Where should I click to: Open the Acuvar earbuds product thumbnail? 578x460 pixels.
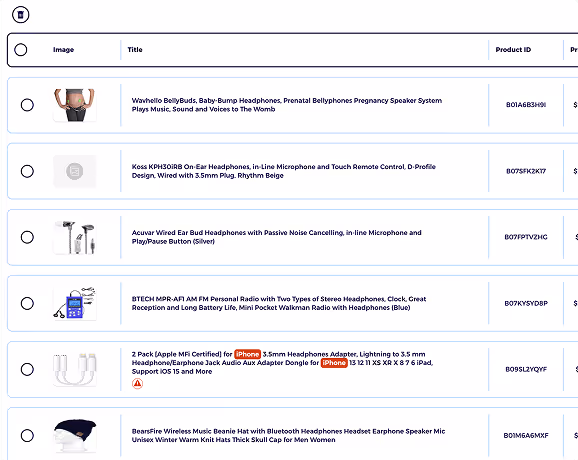[75, 237]
